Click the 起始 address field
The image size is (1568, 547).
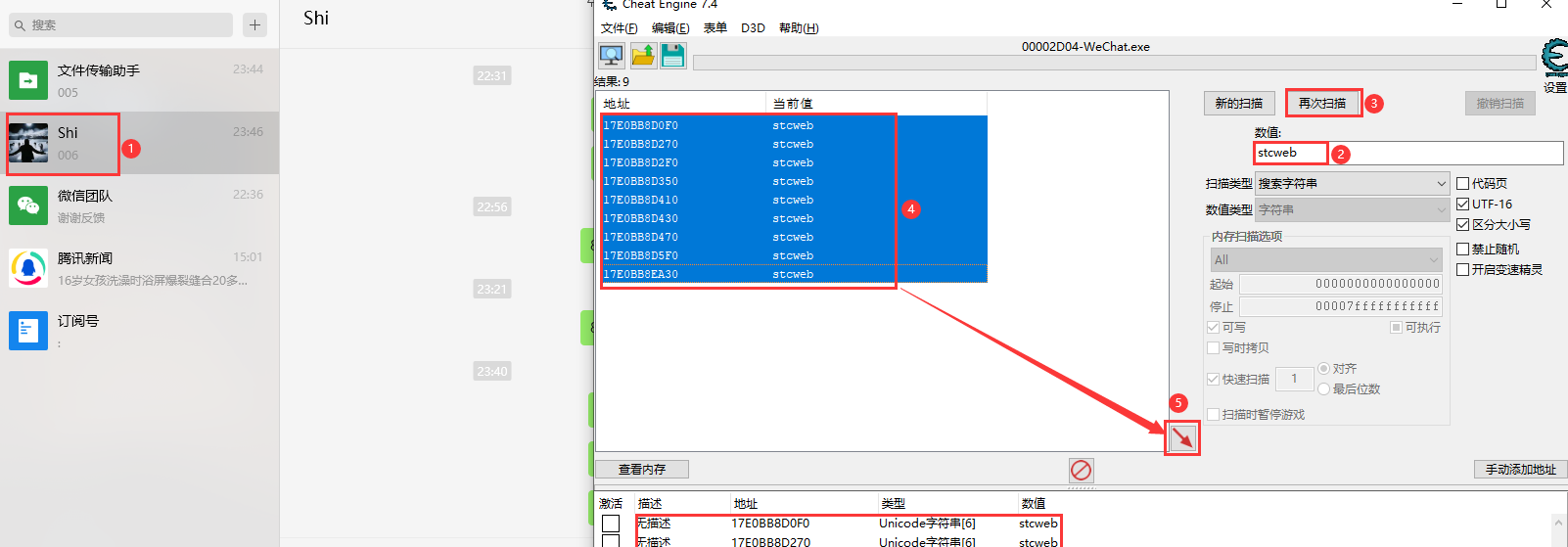tap(1341, 284)
